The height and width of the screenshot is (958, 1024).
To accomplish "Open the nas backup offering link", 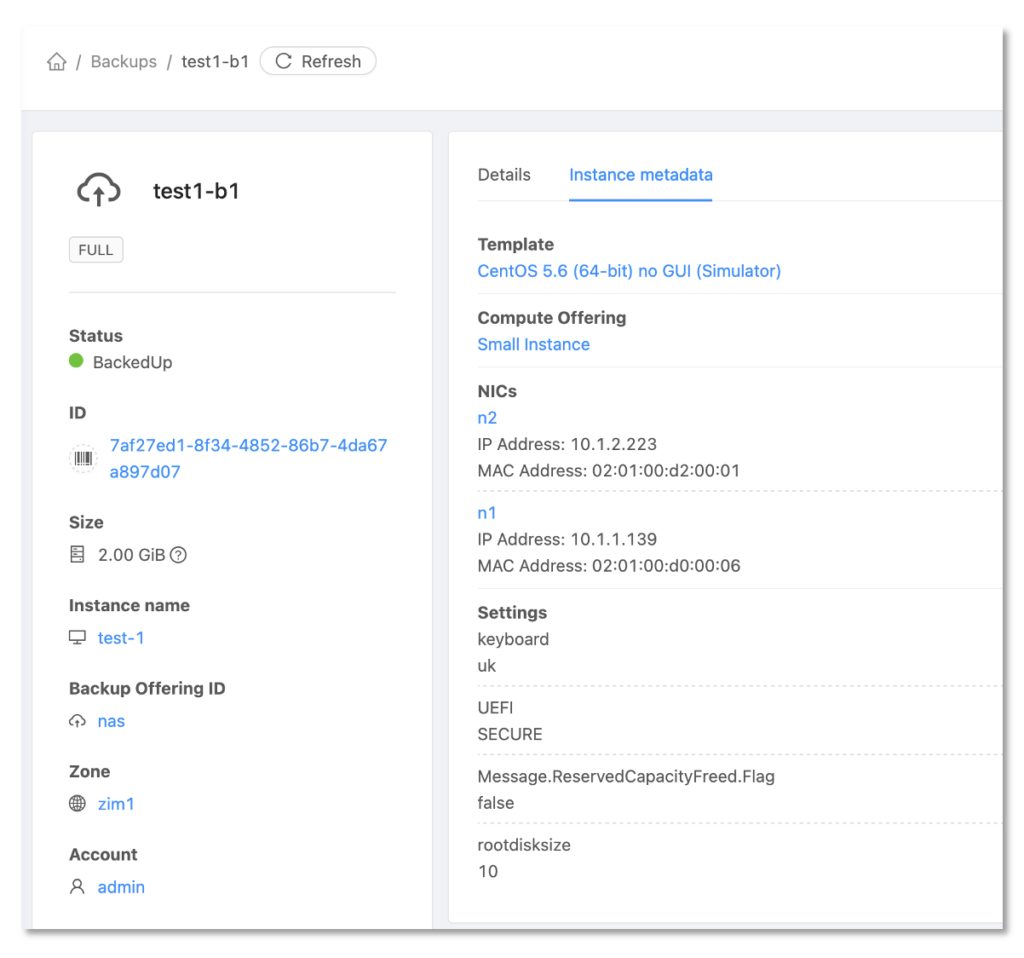I will (111, 721).
